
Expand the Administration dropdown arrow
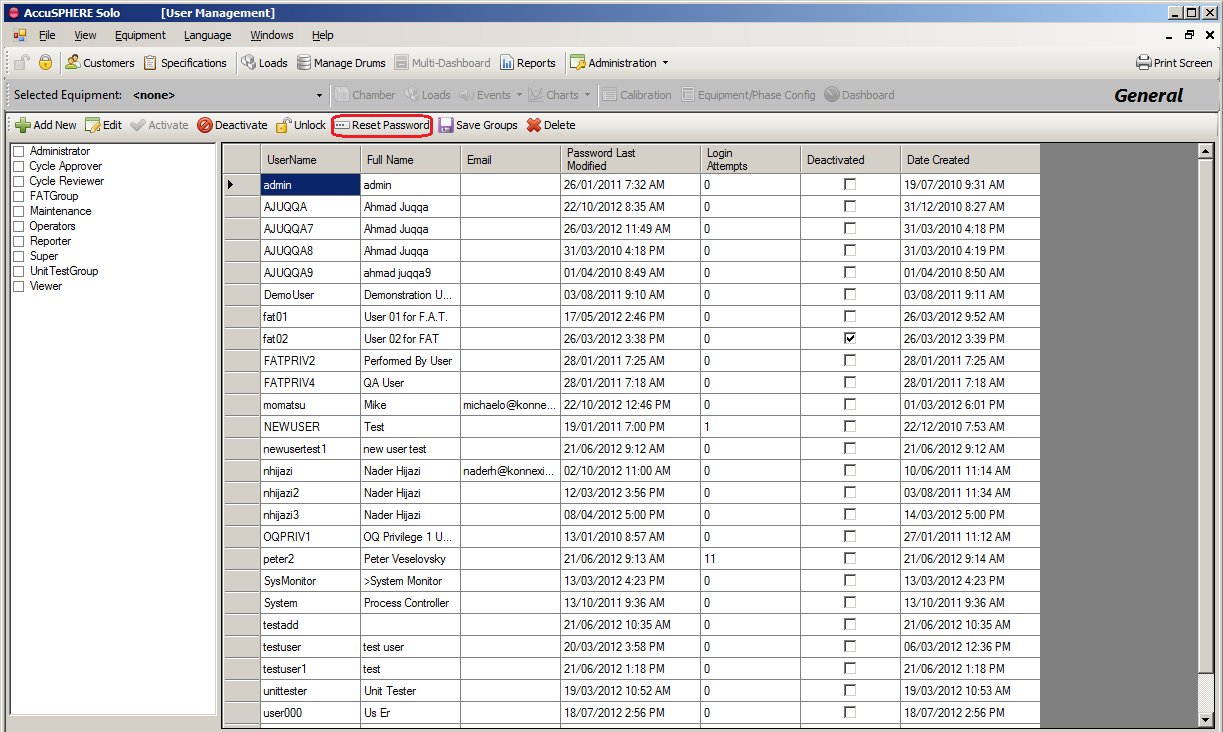tap(665, 63)
